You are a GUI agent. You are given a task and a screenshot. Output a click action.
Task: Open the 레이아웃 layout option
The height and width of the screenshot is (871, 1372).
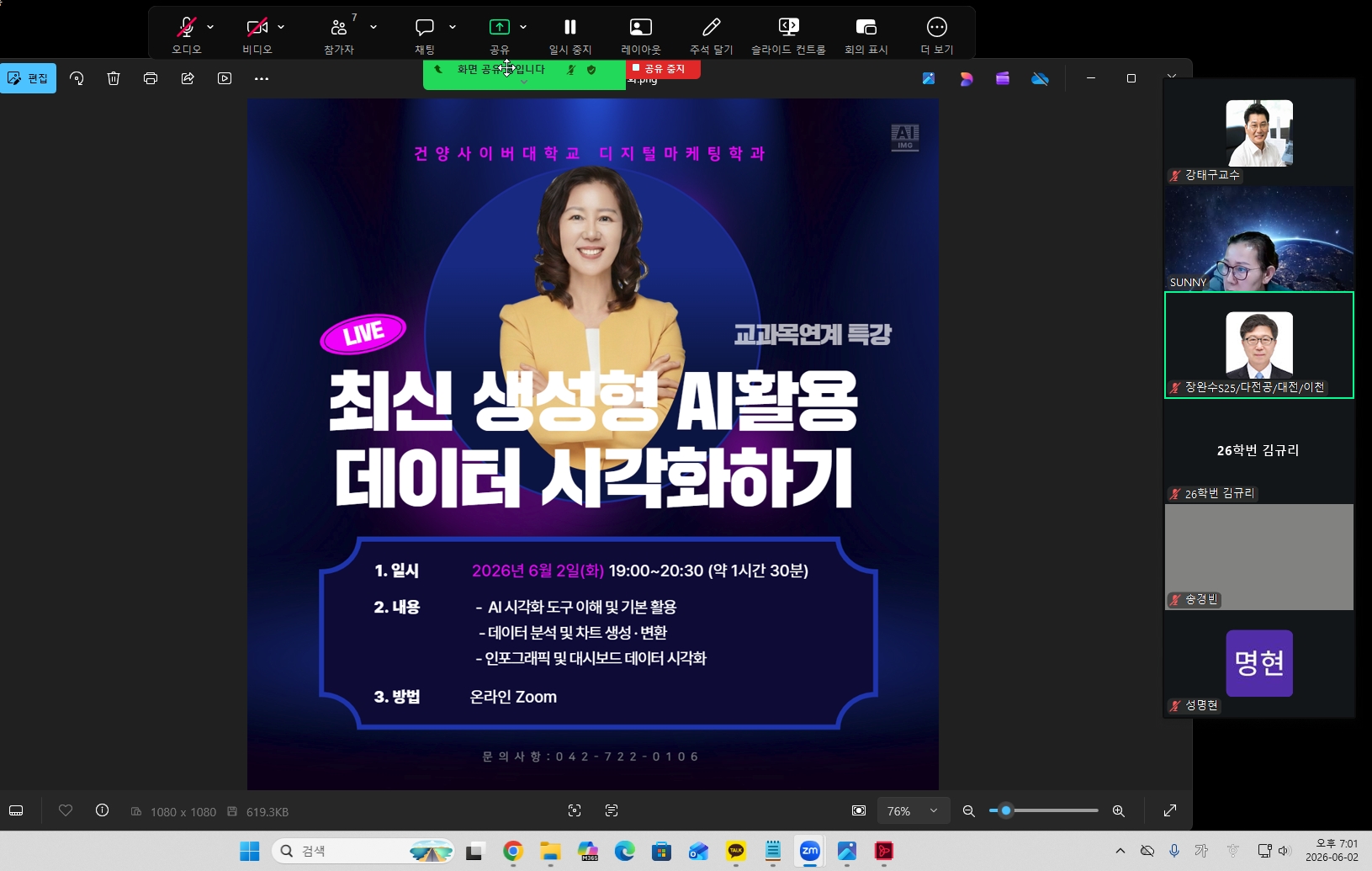[x=641, y=35]
